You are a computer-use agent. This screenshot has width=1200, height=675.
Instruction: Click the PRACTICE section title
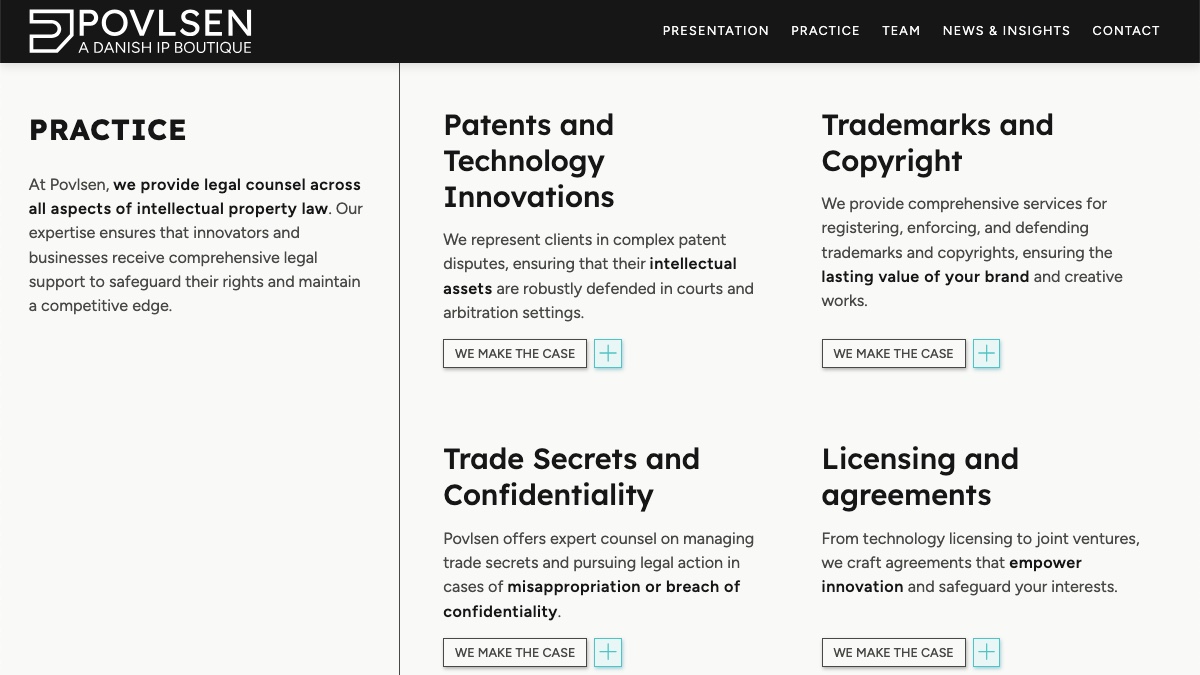click(x=108, y=130)
